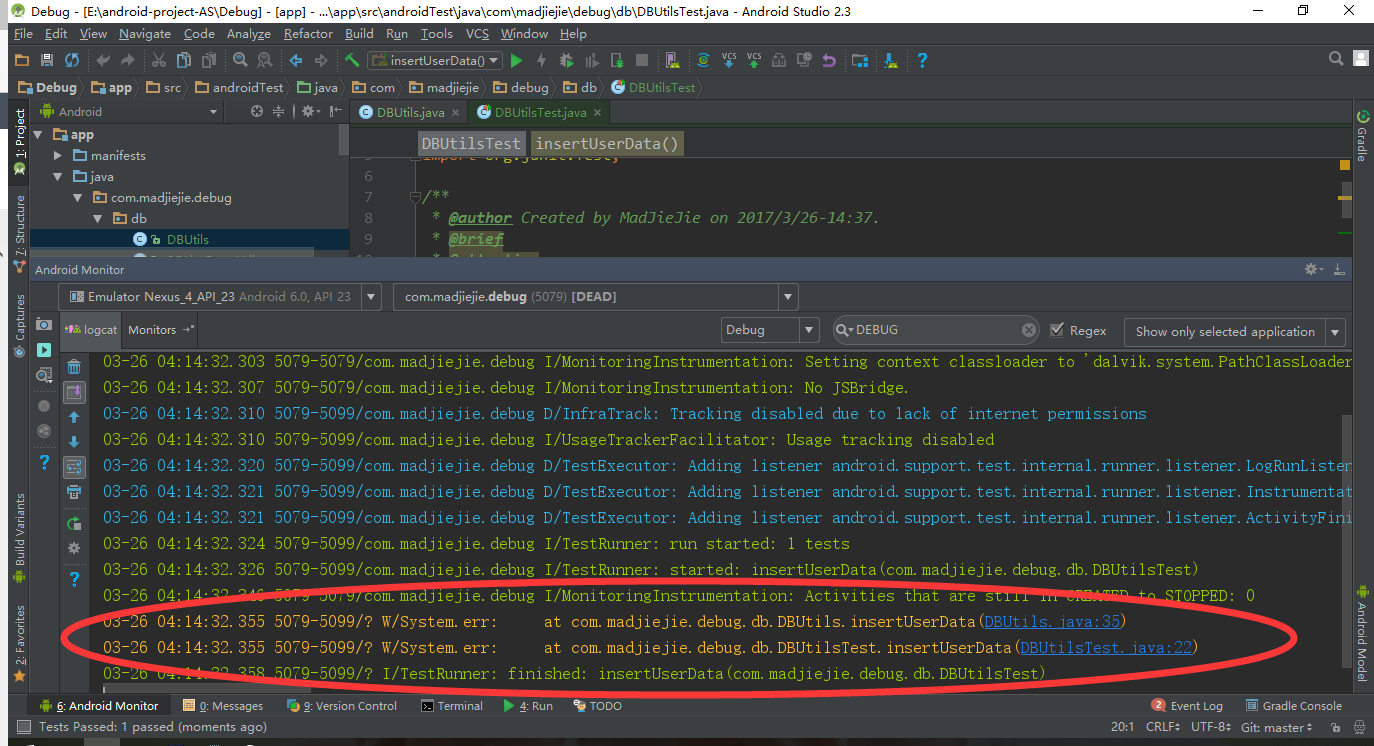Viewport: 1374px width, 746px height.
Task: Expand the manifests folder
Action: [x=58, y=156]
